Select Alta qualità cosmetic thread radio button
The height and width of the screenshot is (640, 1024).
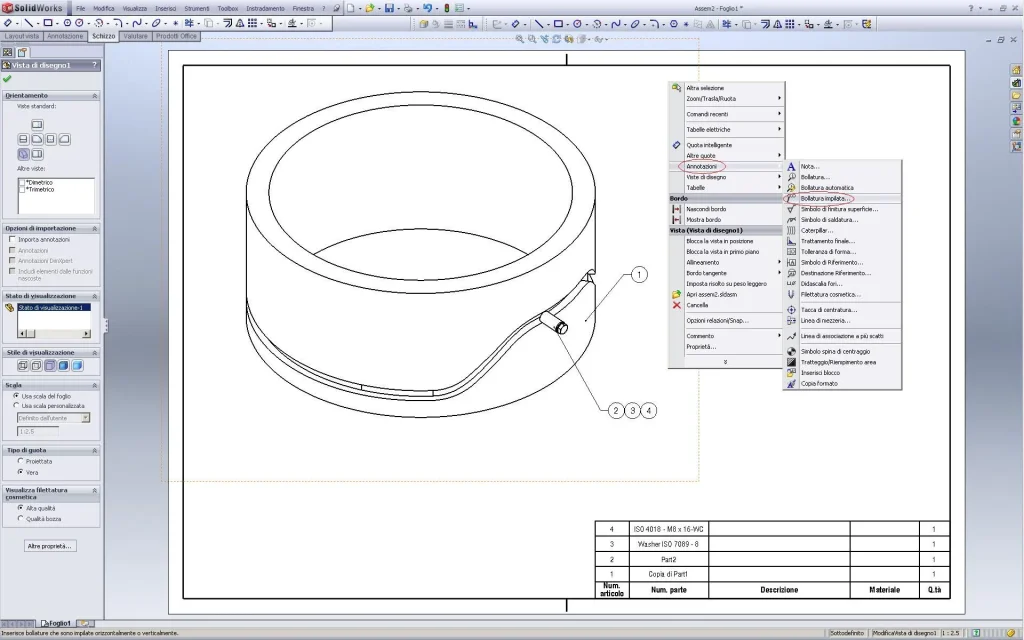coord(20,508)
